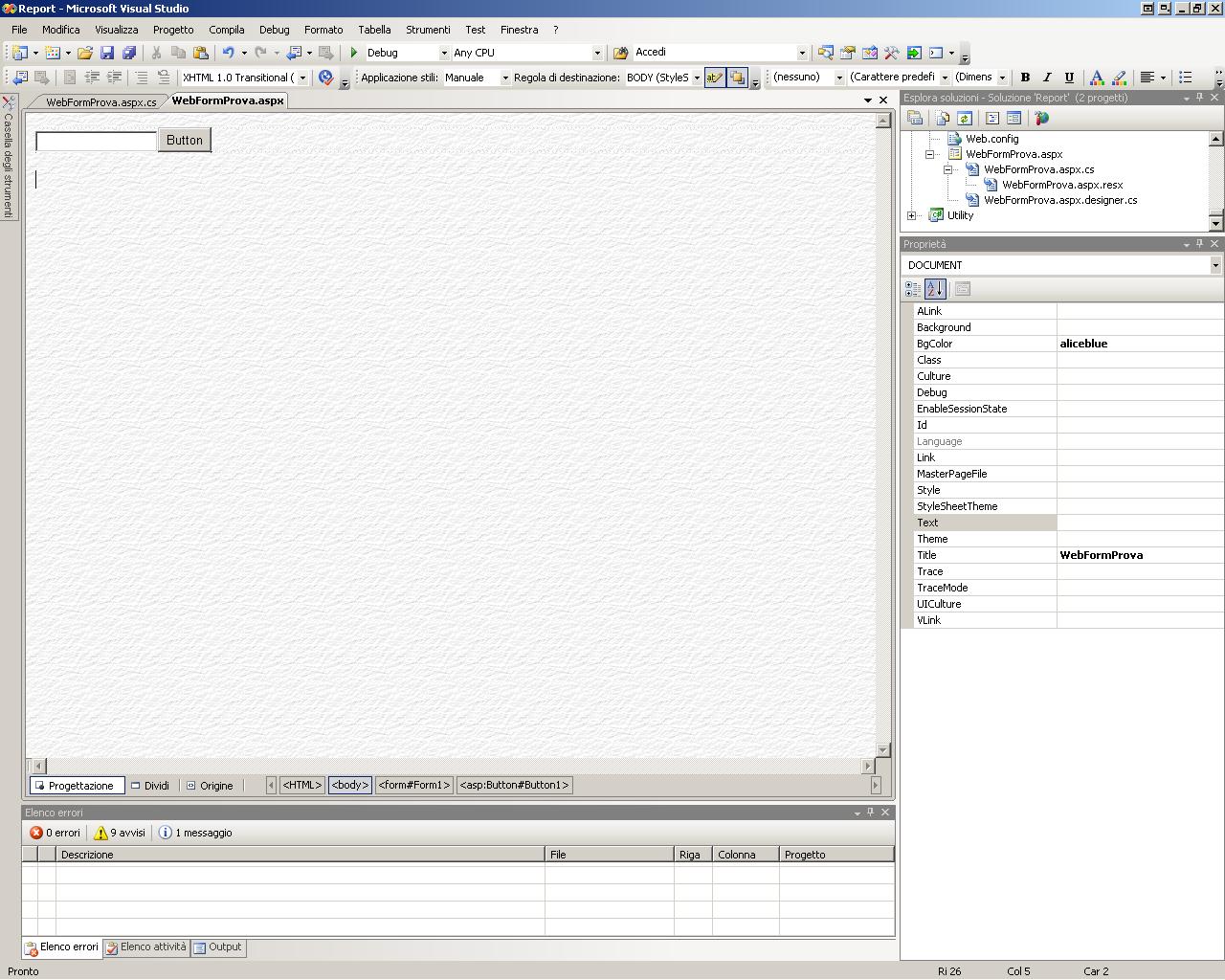This screenshot has width=1225, height=980.
Task: Start debugging with the green play arrow
Action: coord(354,53)
